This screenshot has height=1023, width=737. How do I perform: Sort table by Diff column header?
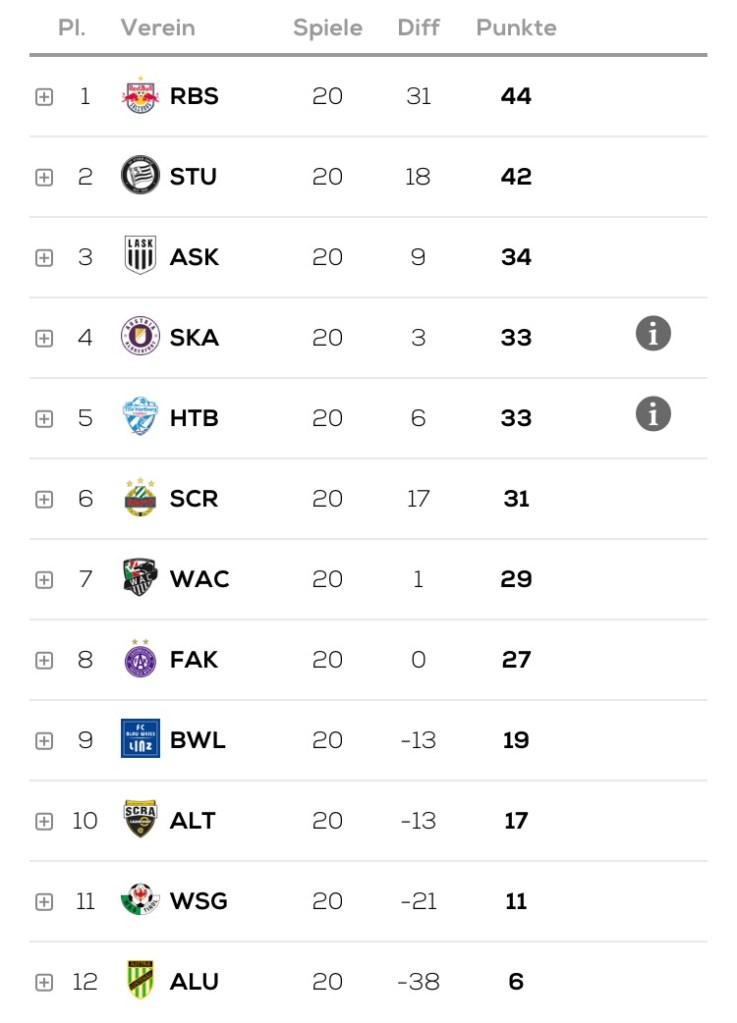418,28
